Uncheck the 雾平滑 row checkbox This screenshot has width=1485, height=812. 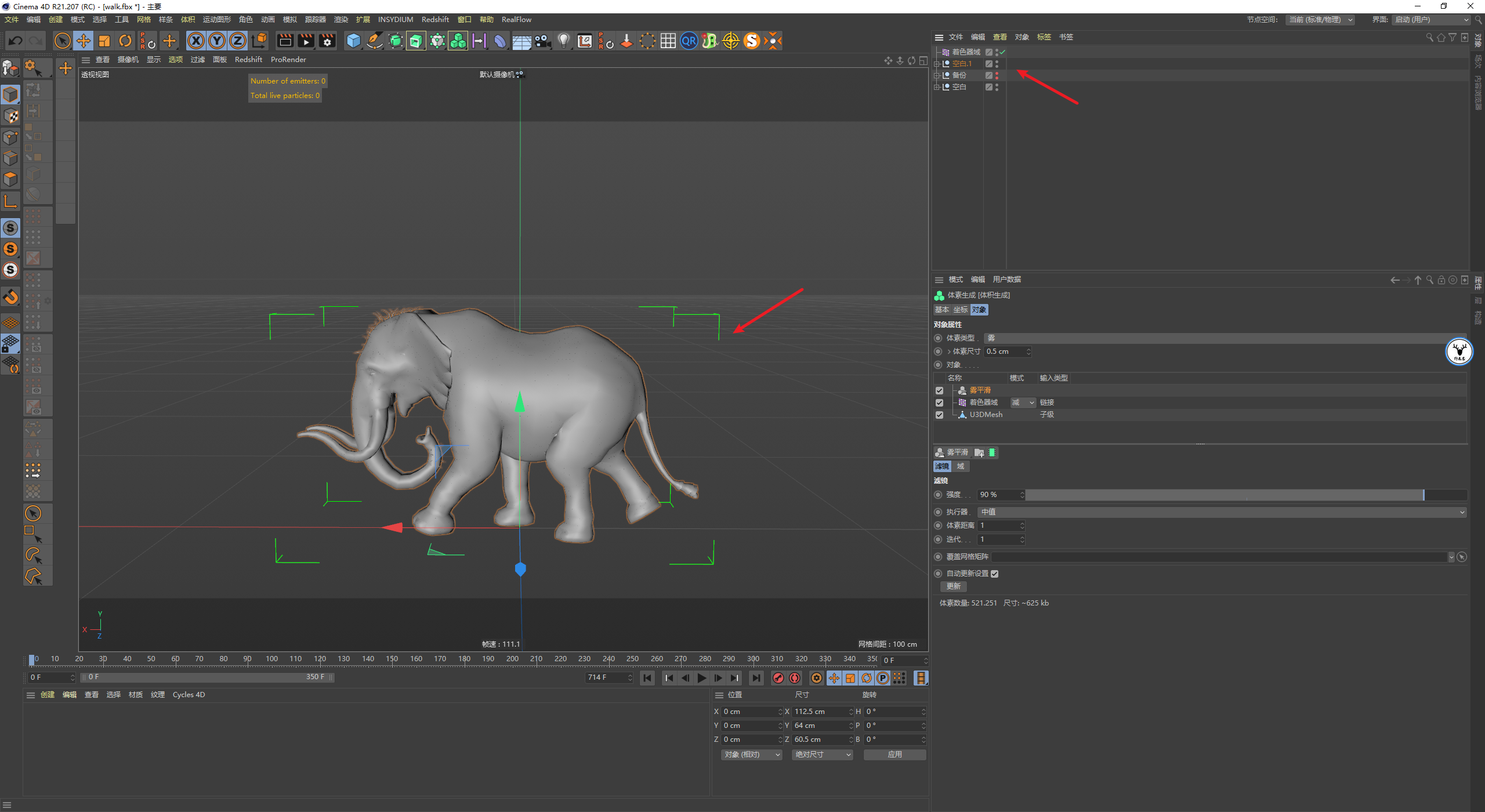940,391
